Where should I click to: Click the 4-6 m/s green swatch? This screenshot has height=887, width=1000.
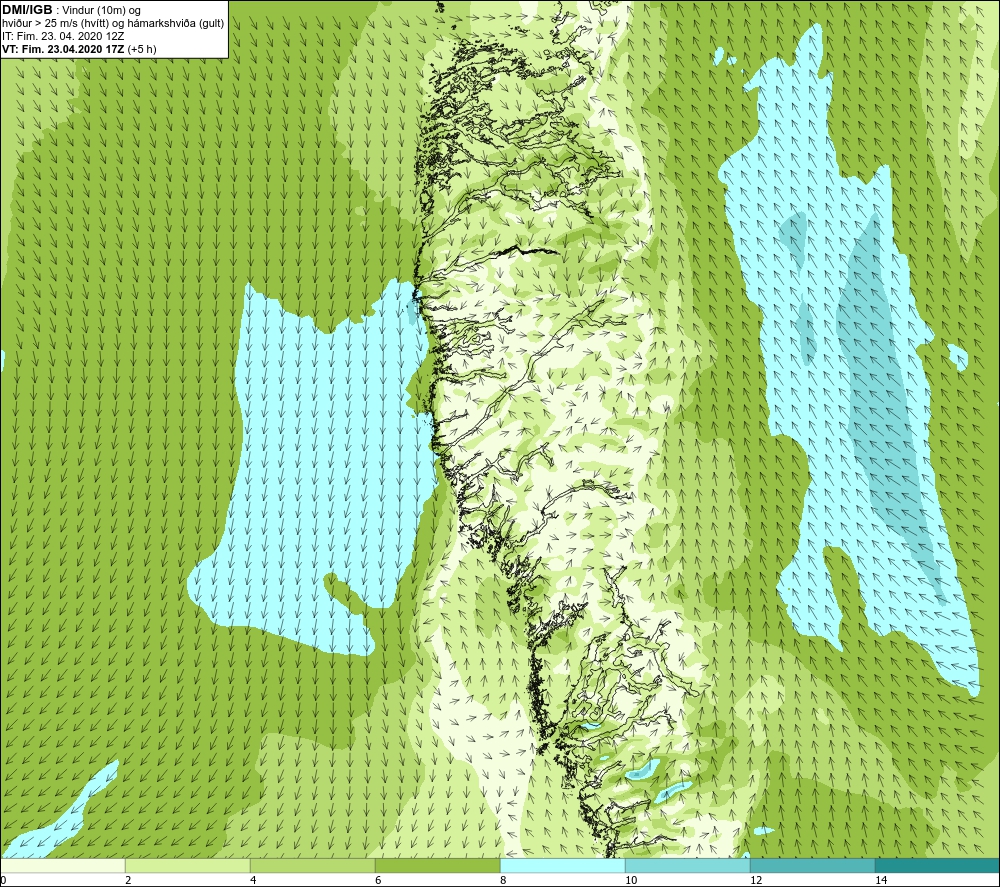click(x=312, y=865)
